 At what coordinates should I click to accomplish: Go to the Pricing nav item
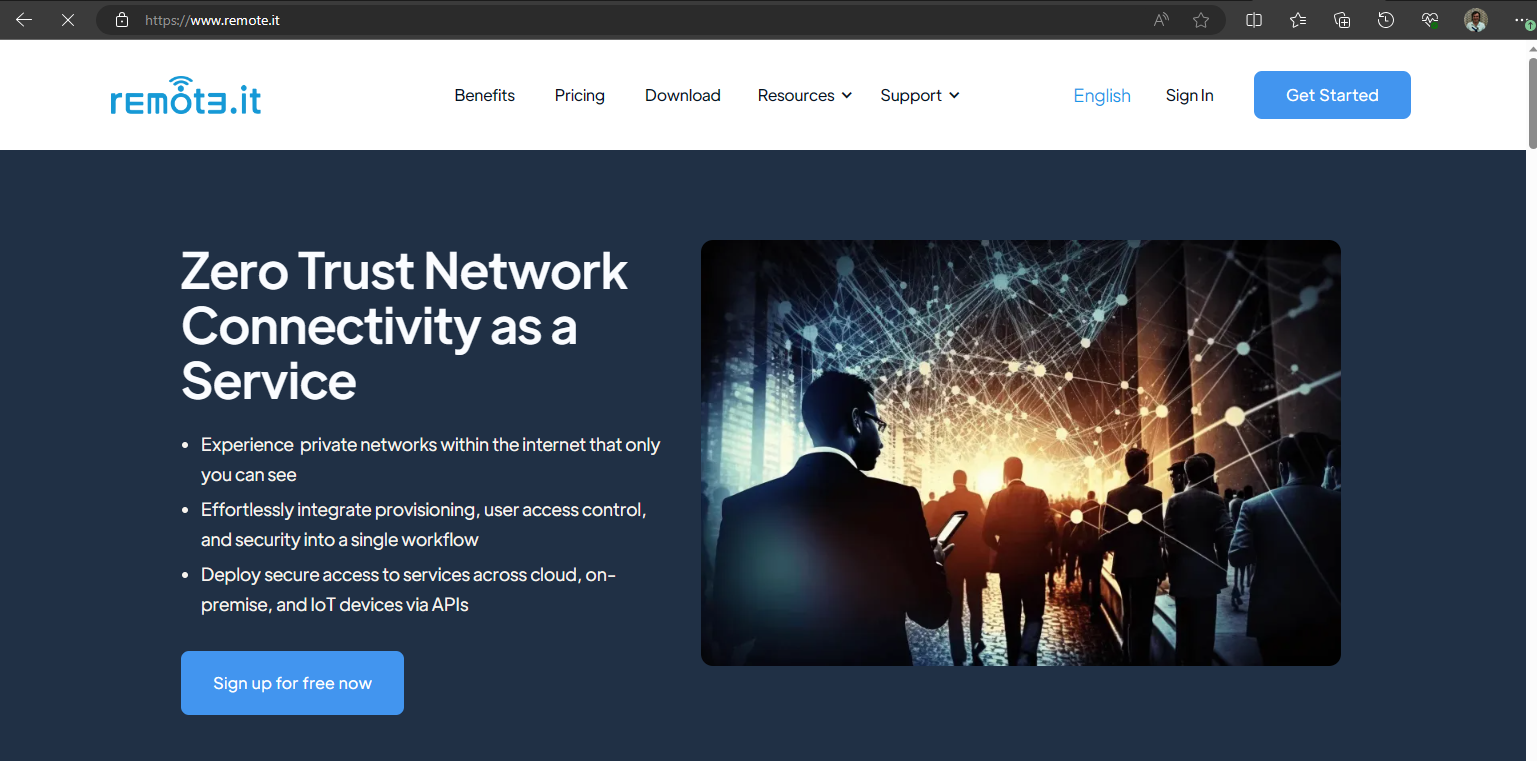580,95
